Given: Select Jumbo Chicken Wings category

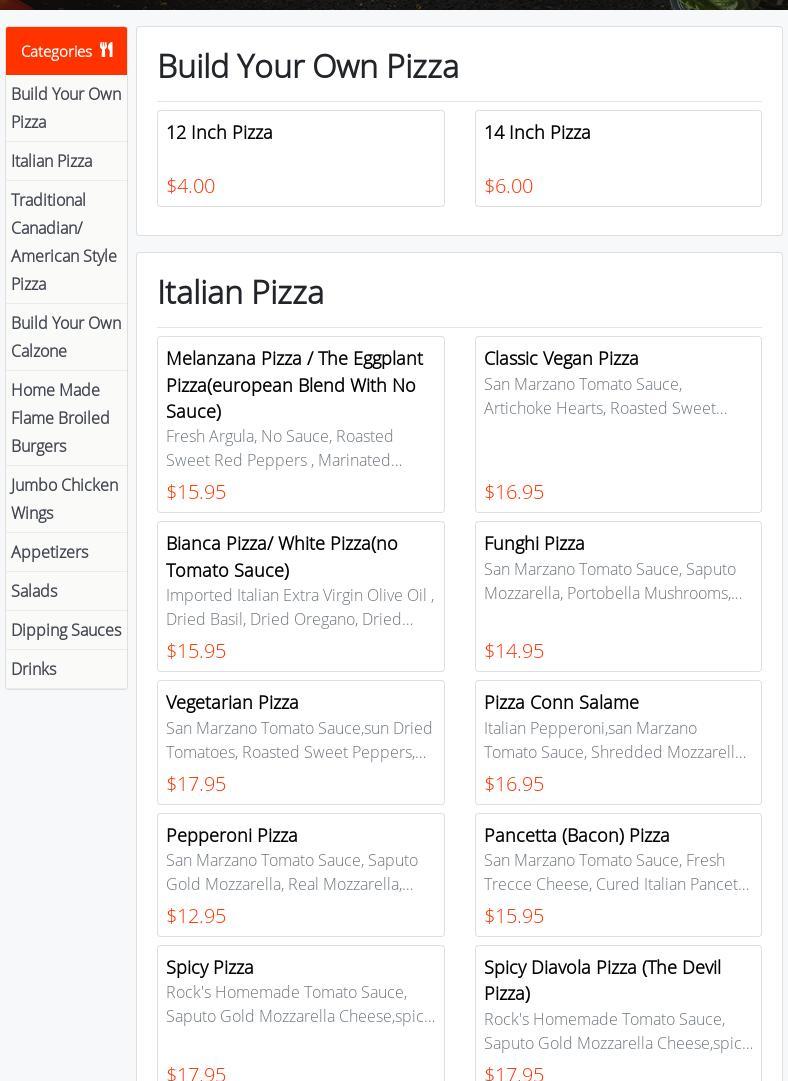Looking at the screenshot, I should [64, 499].
